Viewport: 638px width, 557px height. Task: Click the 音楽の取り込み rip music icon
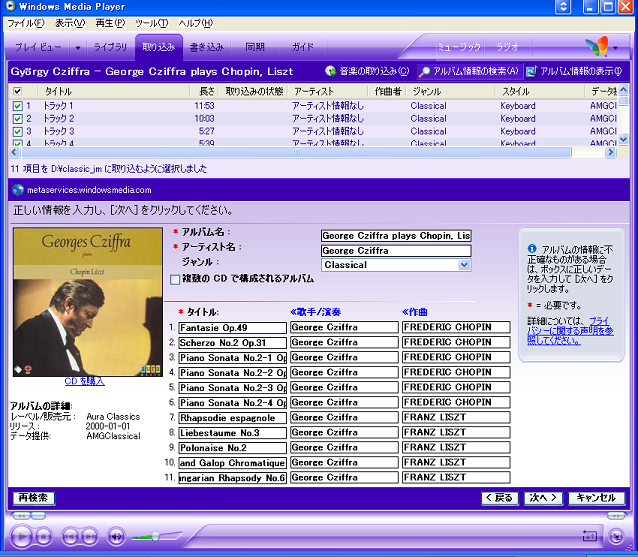click(x=330, y=71)
